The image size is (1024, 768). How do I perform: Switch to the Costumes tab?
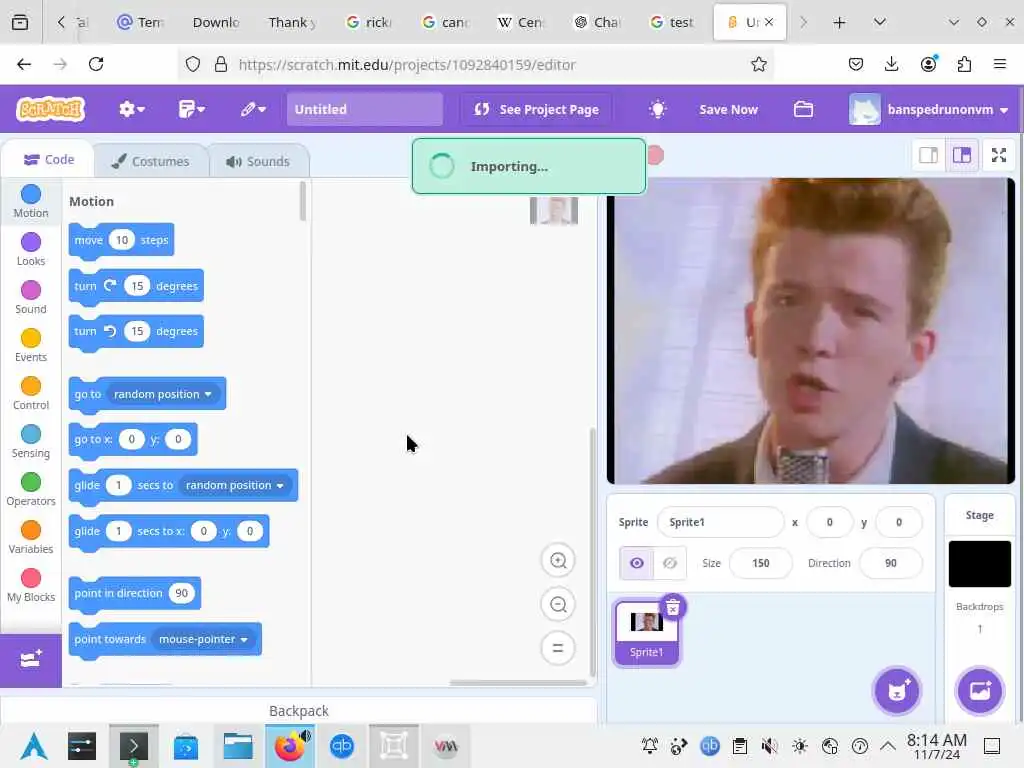coord(151,161)
